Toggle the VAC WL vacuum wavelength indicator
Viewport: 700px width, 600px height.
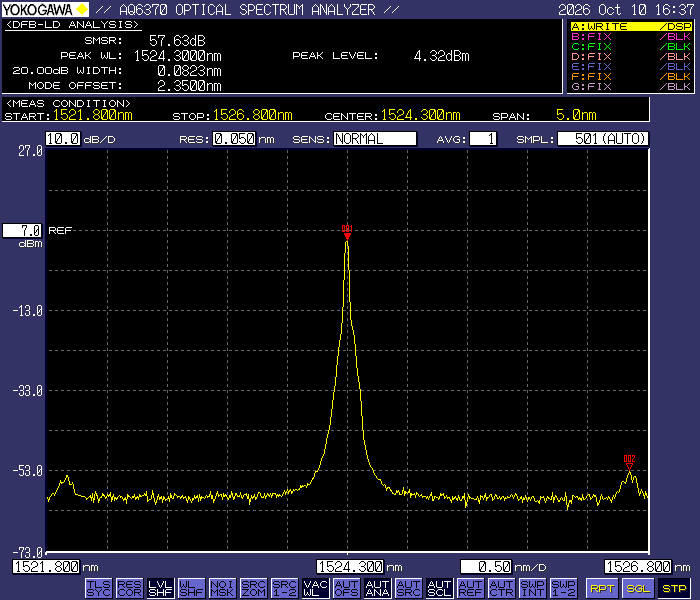[x=316, y=588]
